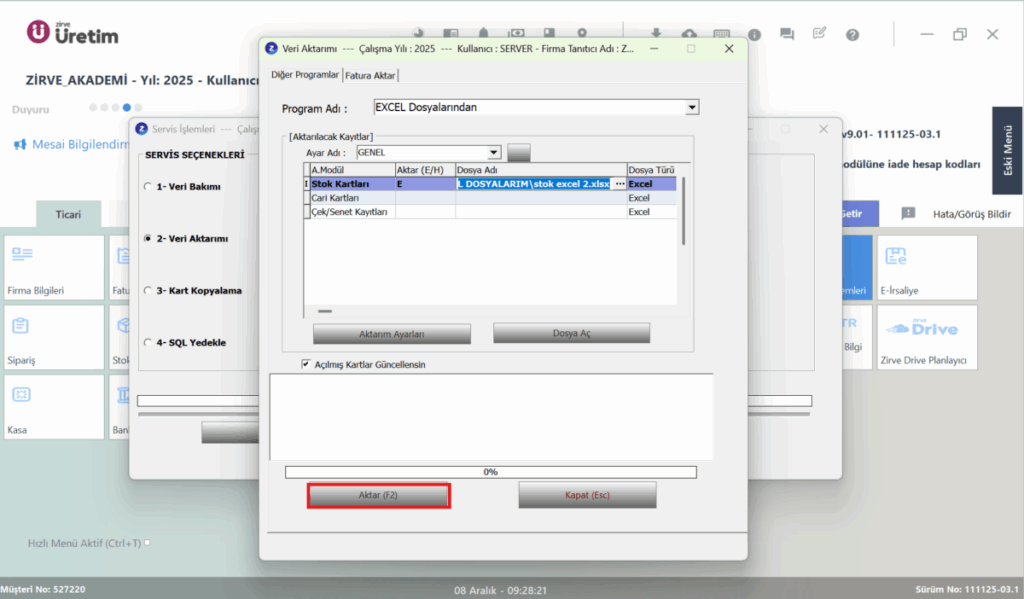Click the 08 Aralık date and time

point(500,590)
